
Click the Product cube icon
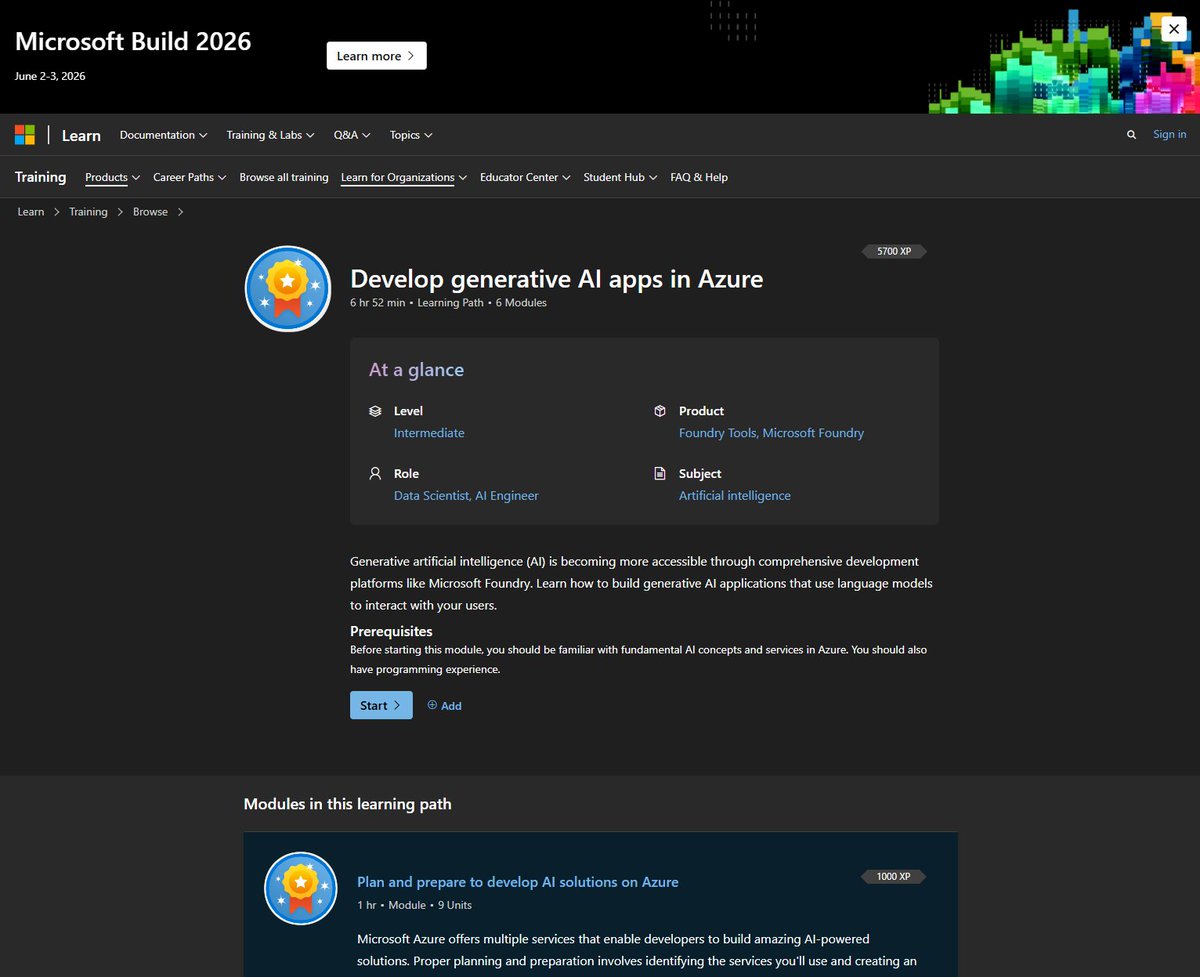660,411
